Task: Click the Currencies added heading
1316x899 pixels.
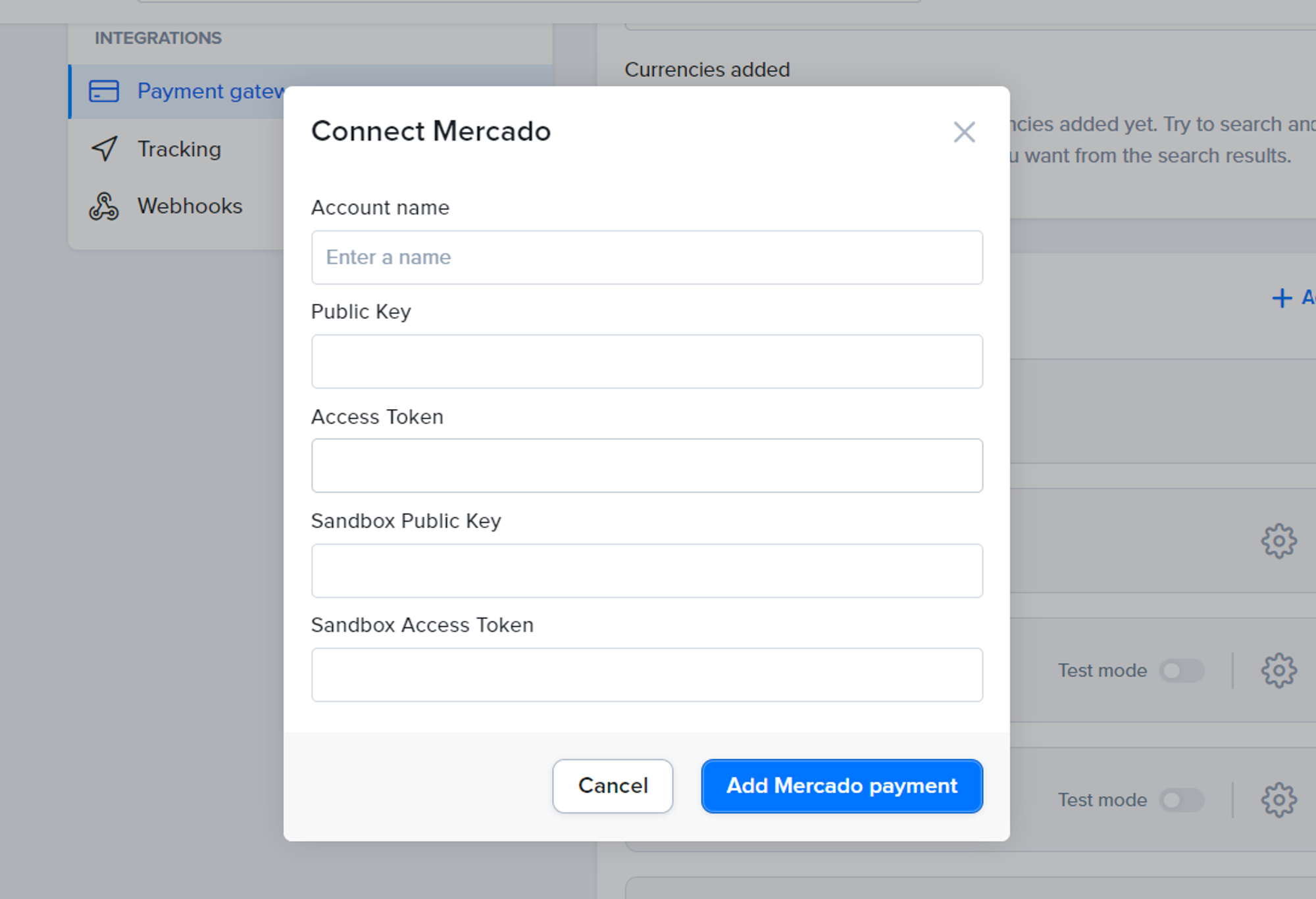Action: click(x=707, y=70)
